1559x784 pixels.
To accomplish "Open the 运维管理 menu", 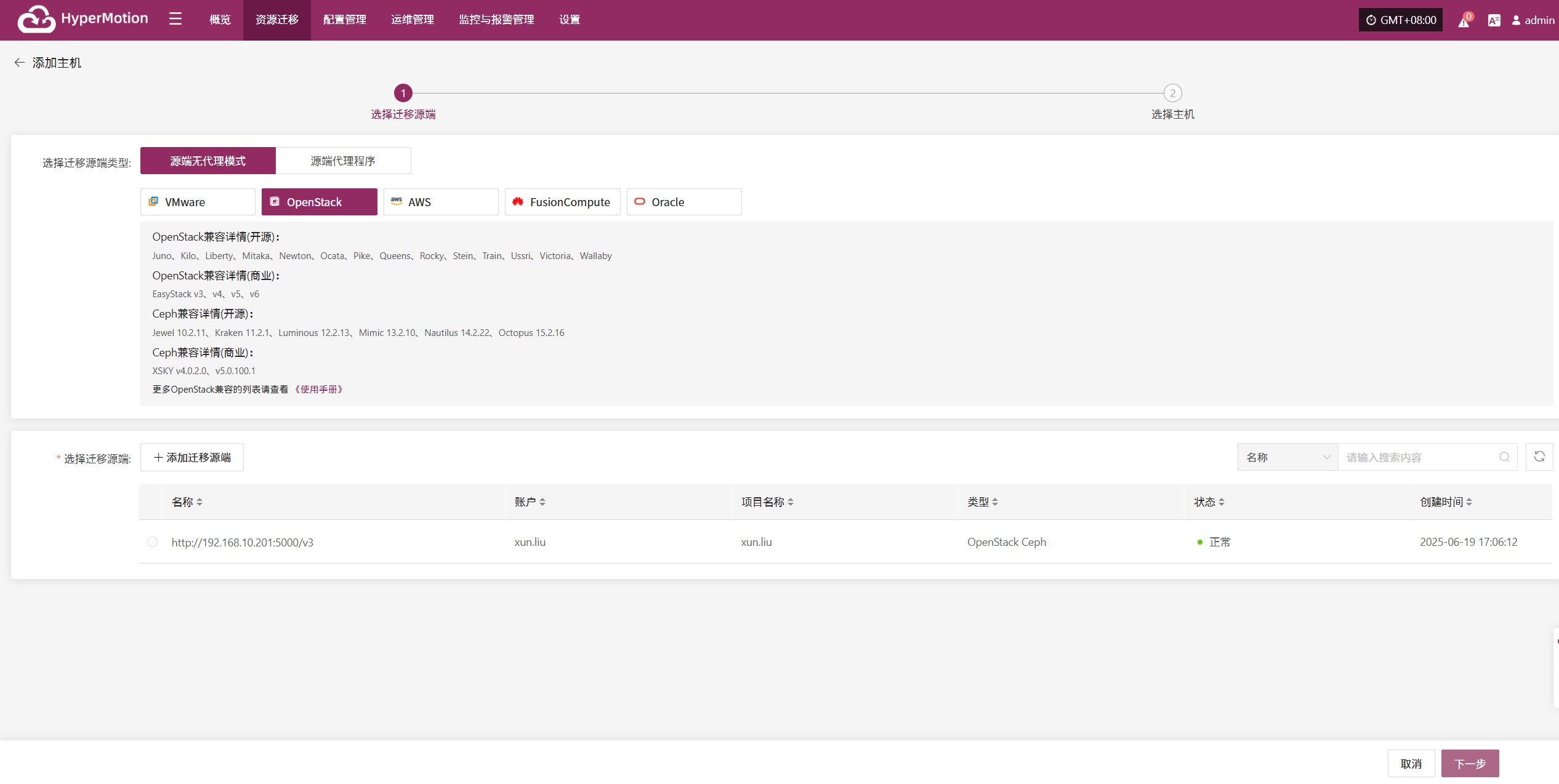I will [413, 20].
